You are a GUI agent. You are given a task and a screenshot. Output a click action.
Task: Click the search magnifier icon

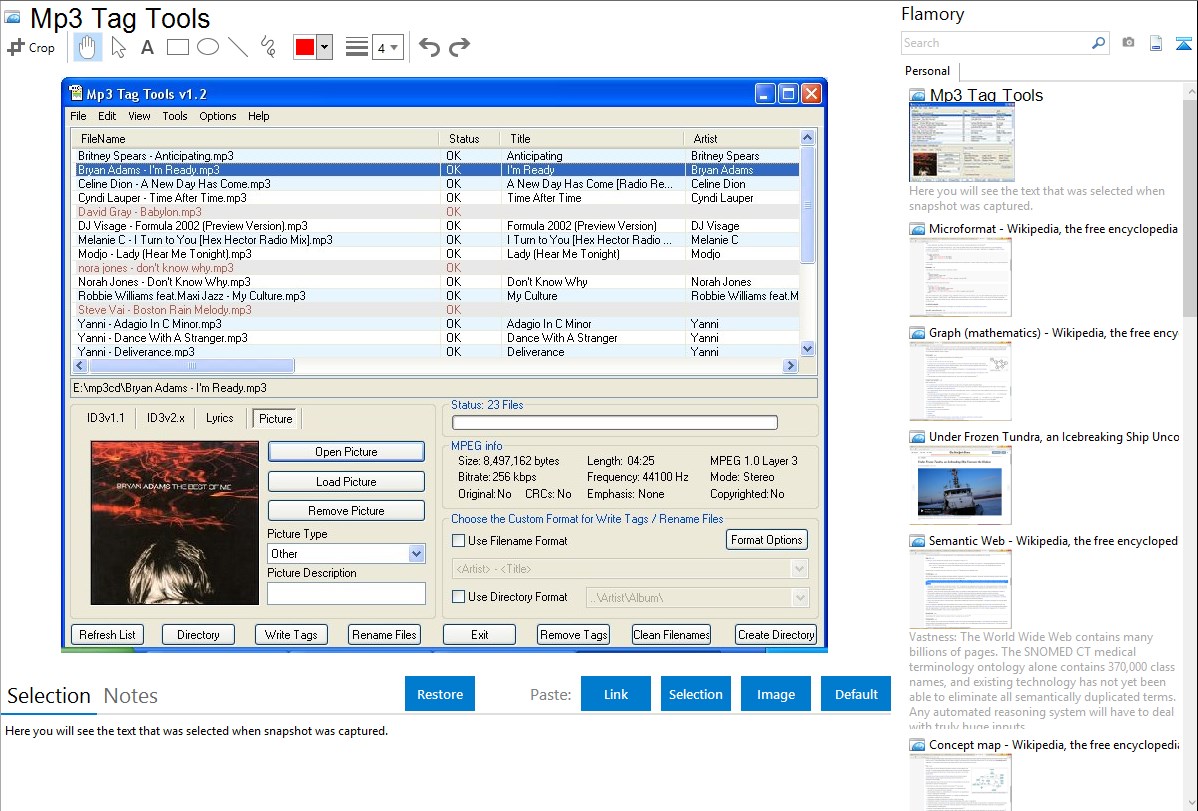1098,43
